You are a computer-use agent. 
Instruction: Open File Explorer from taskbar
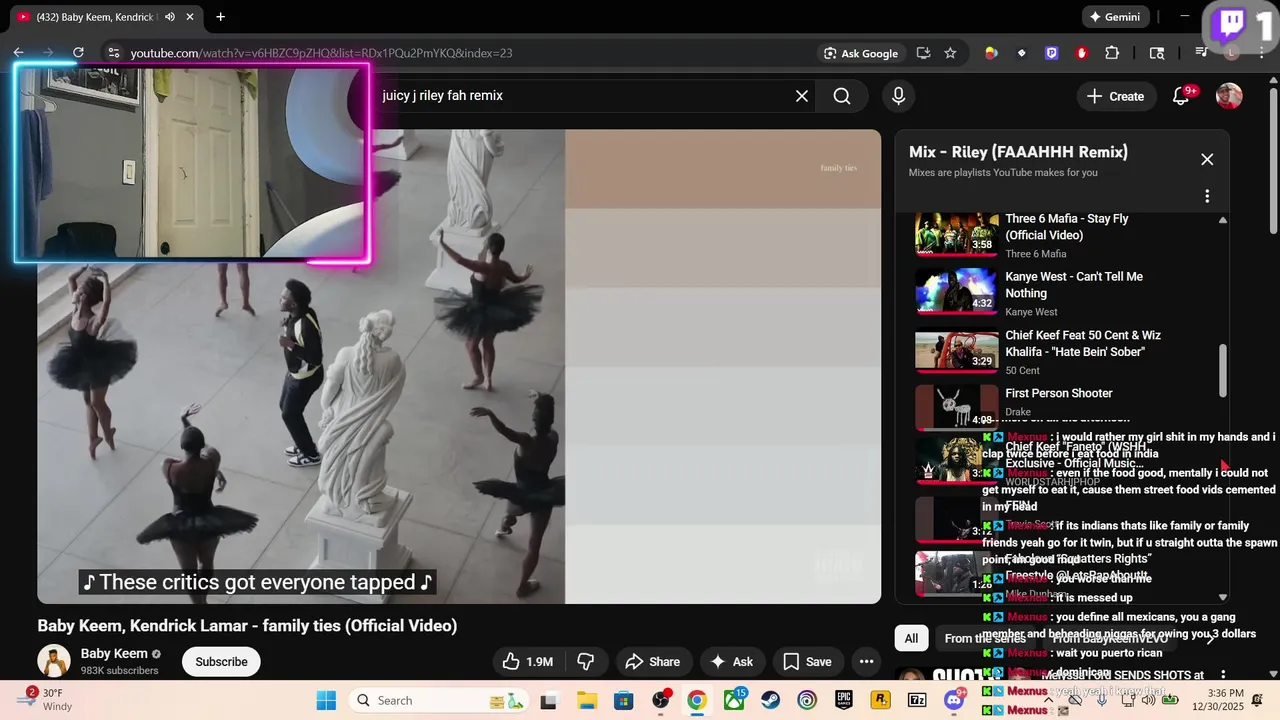586,700
